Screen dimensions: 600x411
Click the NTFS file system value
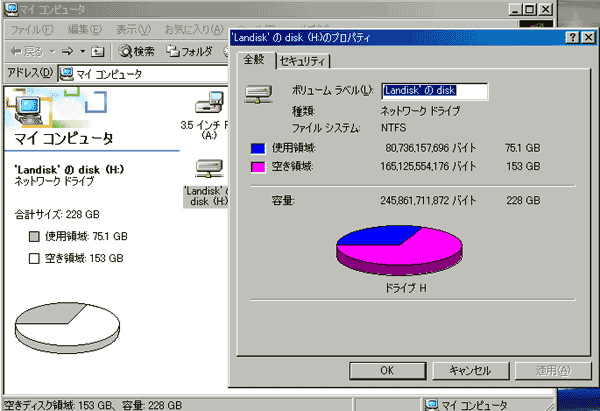coord(394,128)
